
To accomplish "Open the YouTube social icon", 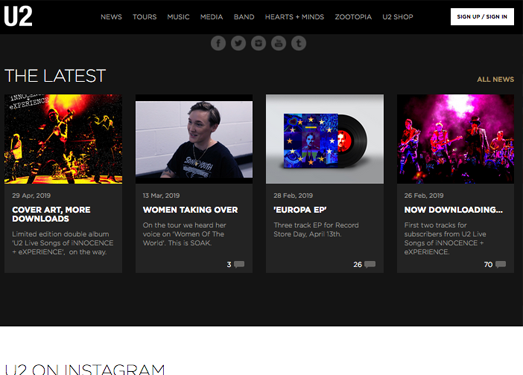I will pyautogui.click(x=279, y=43).
